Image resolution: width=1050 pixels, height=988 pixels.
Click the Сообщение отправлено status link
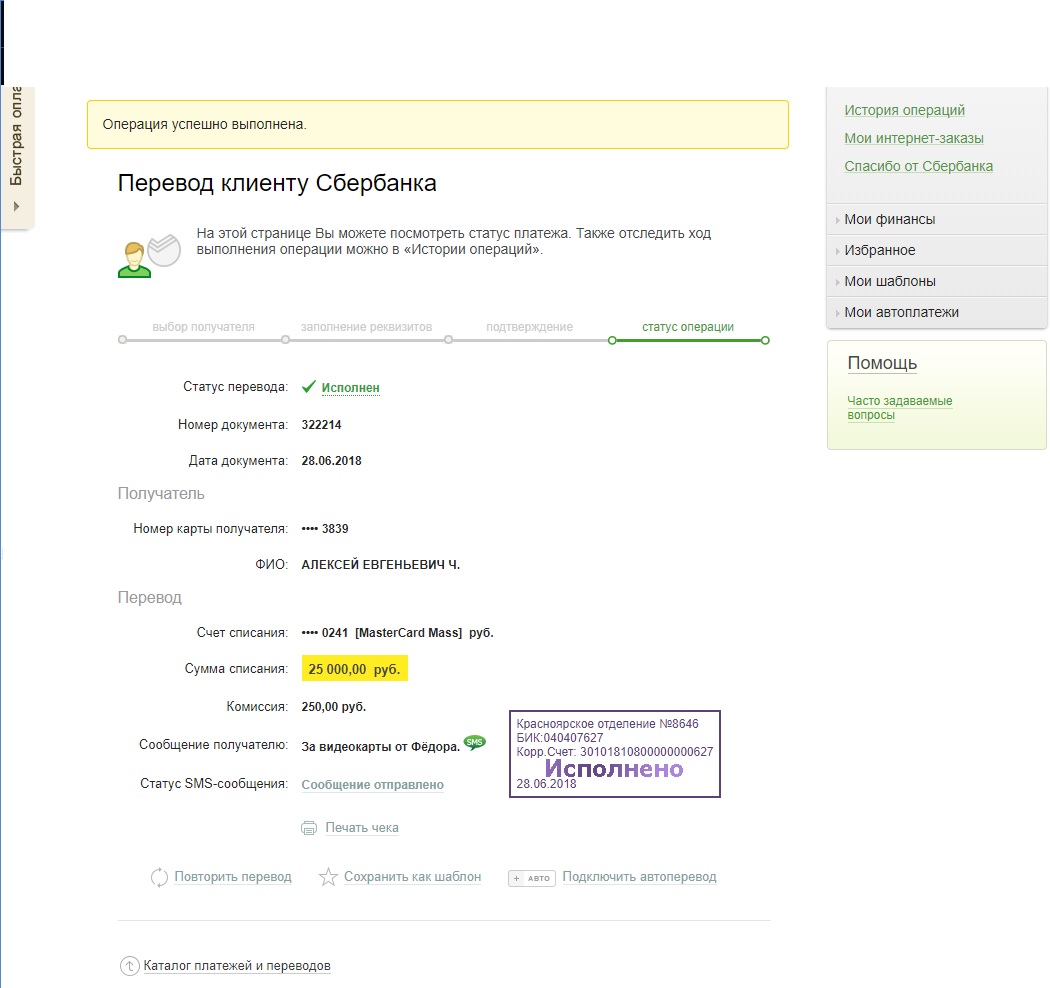pyautogui.click(x=372, y=785)
